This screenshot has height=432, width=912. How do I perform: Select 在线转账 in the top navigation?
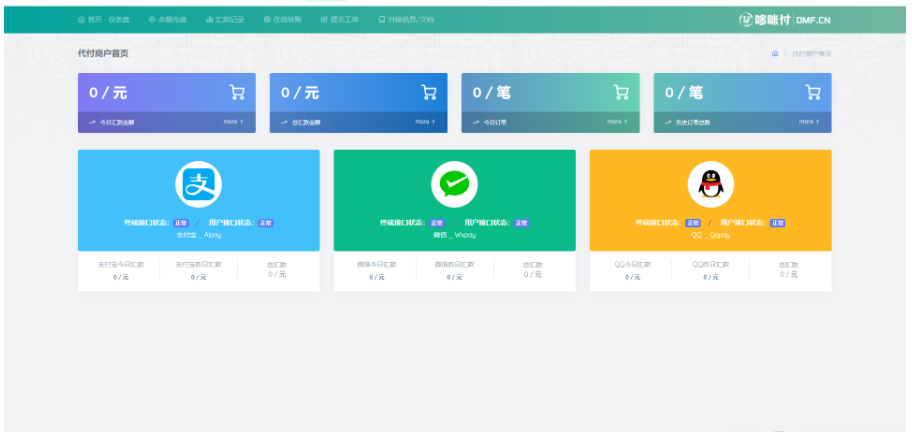pos(282,20)
